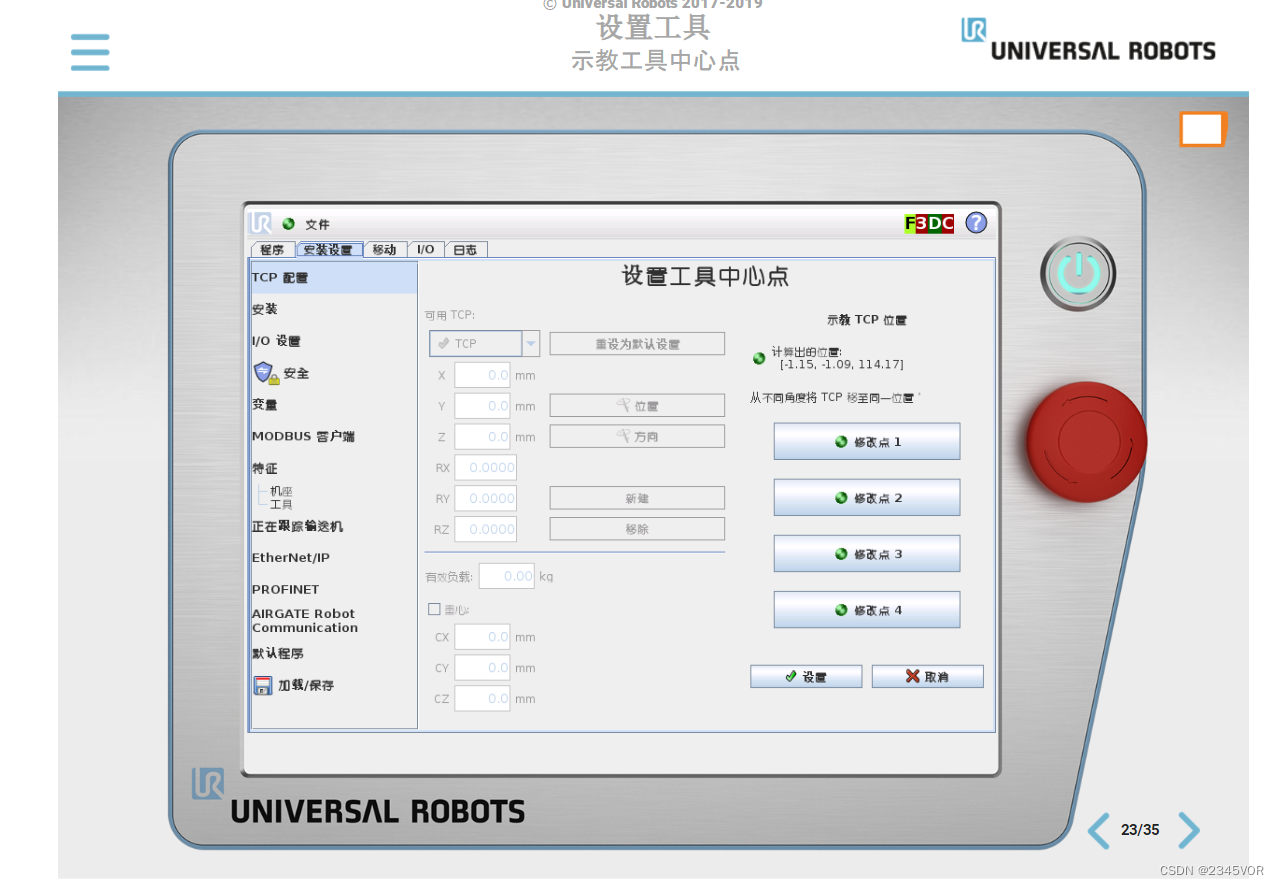Screen dimensions: 1279x885
Task: Click the CY center of gravity field
Action: point(482,668)
